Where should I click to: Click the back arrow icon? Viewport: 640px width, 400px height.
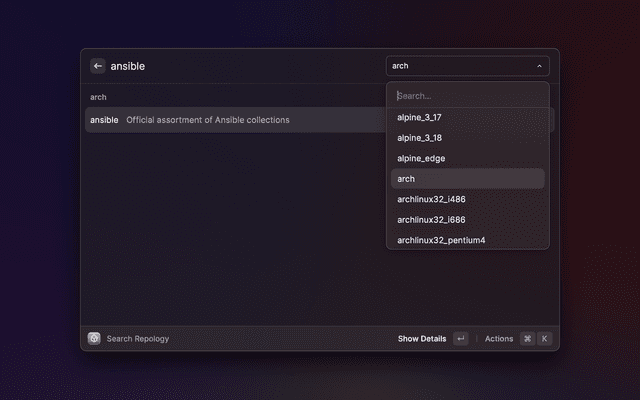point(97,66)
